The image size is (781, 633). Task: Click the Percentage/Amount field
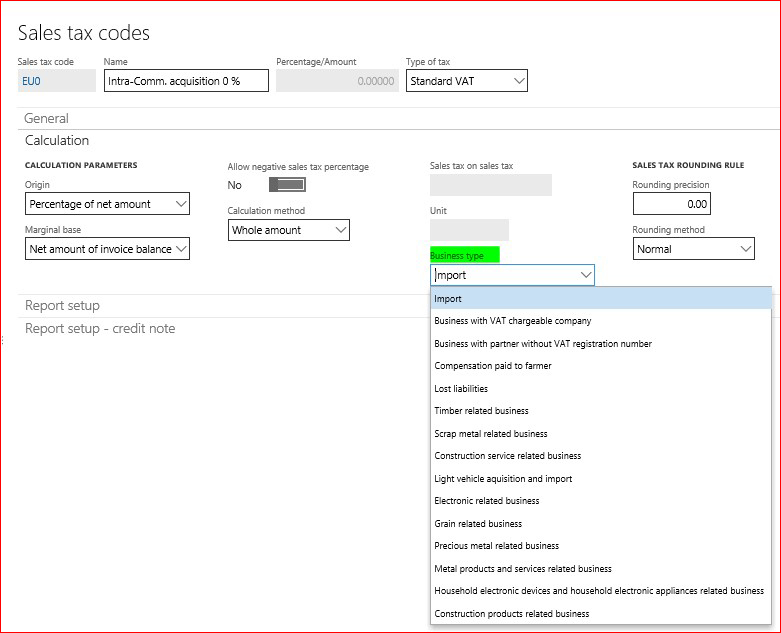click(x=337, y=81)
